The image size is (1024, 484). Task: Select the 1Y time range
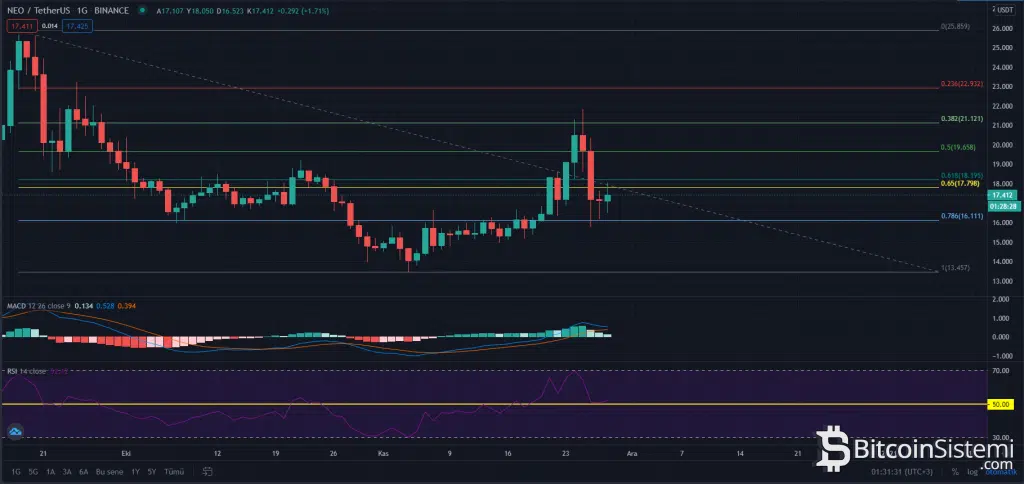click(x=135, y=472)
